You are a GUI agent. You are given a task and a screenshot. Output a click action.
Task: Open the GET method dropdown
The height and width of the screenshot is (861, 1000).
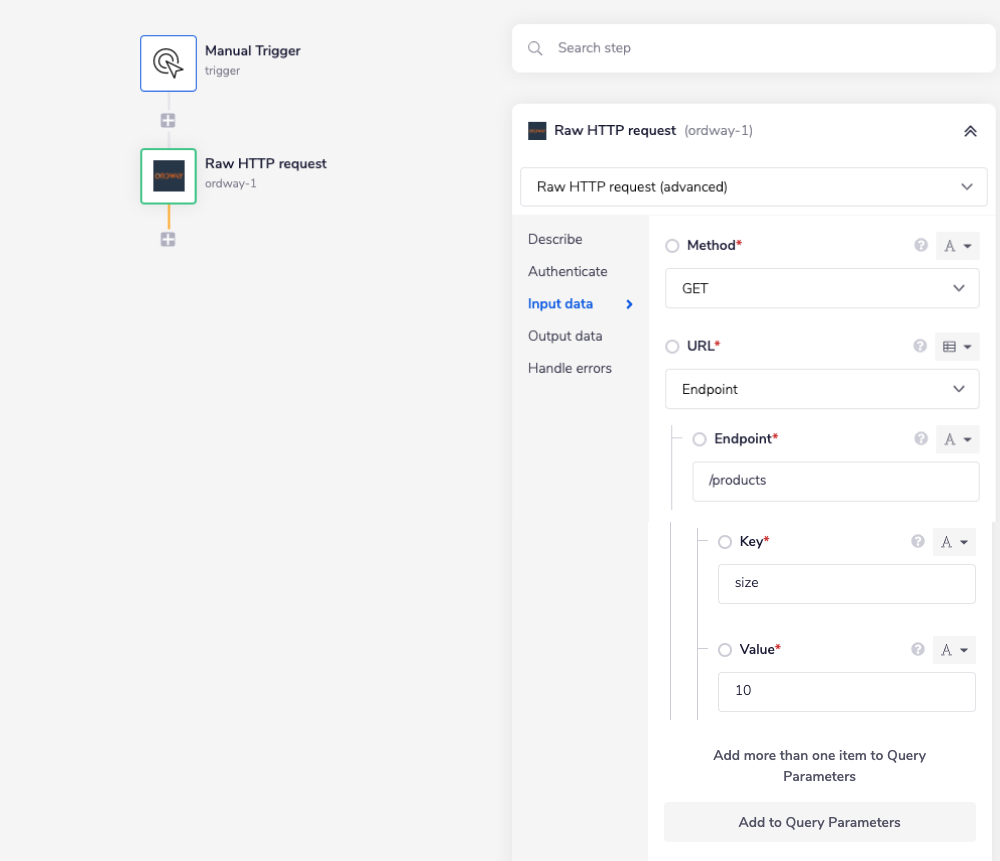coord(822,288)
